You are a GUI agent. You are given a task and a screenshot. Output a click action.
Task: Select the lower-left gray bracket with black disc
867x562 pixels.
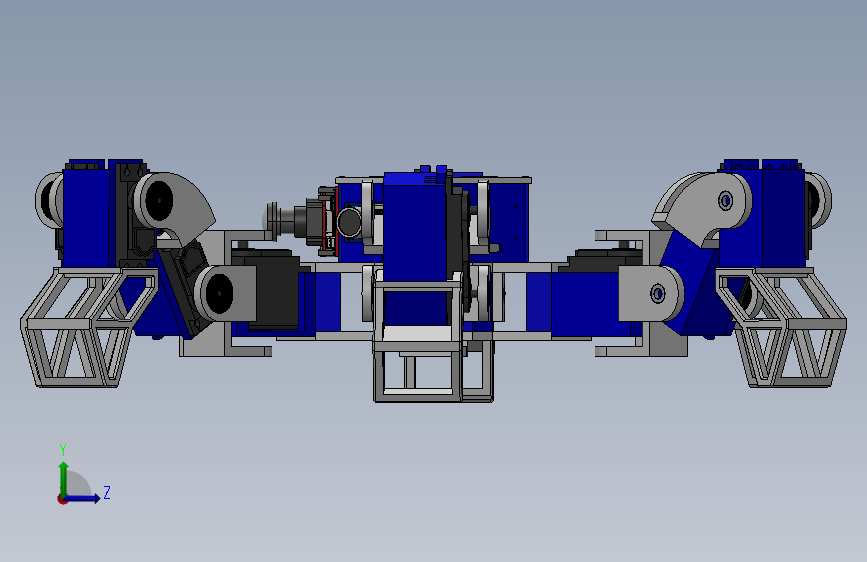[x=226, y=293]
